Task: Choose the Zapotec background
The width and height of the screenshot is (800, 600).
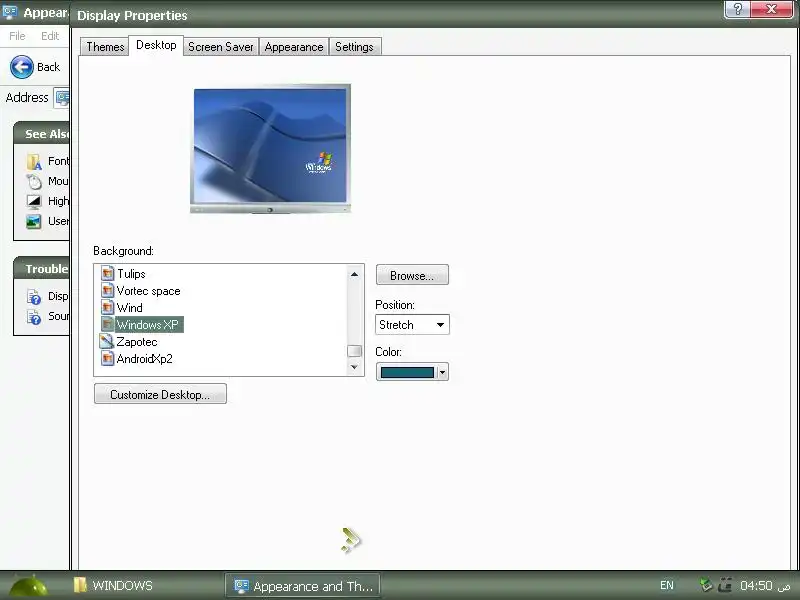Action: pos(137,342)
